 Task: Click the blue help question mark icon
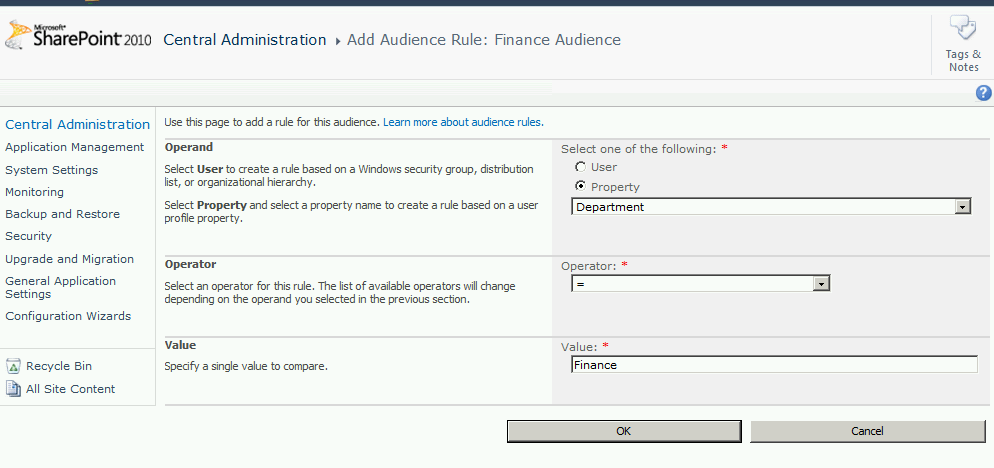click(983, 93)
